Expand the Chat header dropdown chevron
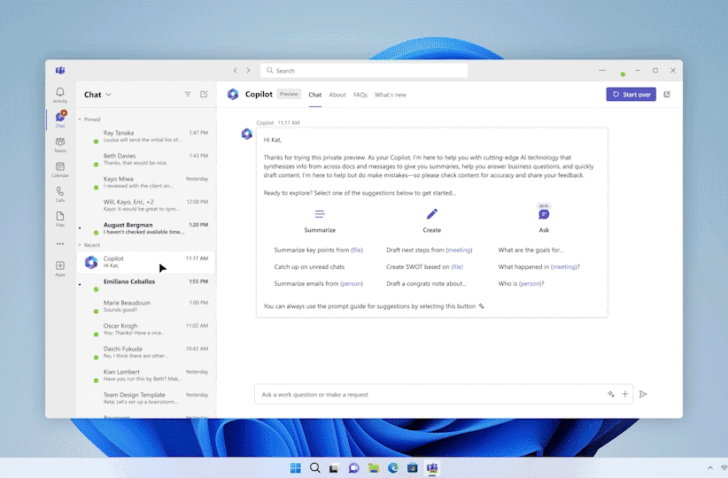 coord(109,95)
